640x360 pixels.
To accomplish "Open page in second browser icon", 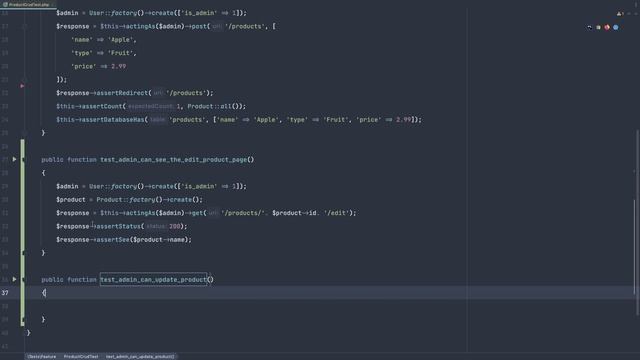I will (x=598, y=27).
